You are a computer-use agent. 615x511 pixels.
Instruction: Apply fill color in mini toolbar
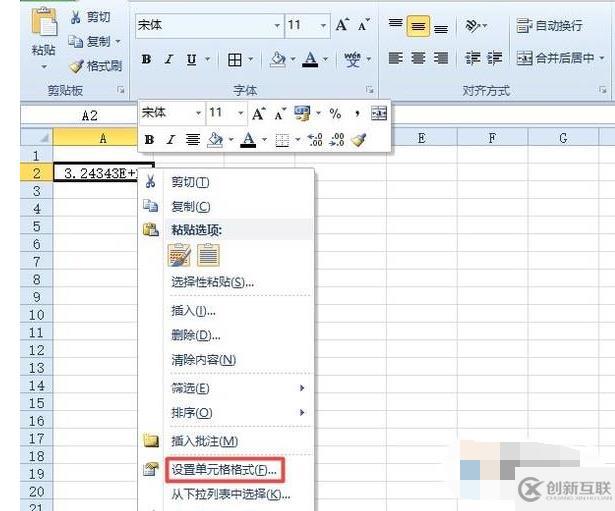coord(215,140)
